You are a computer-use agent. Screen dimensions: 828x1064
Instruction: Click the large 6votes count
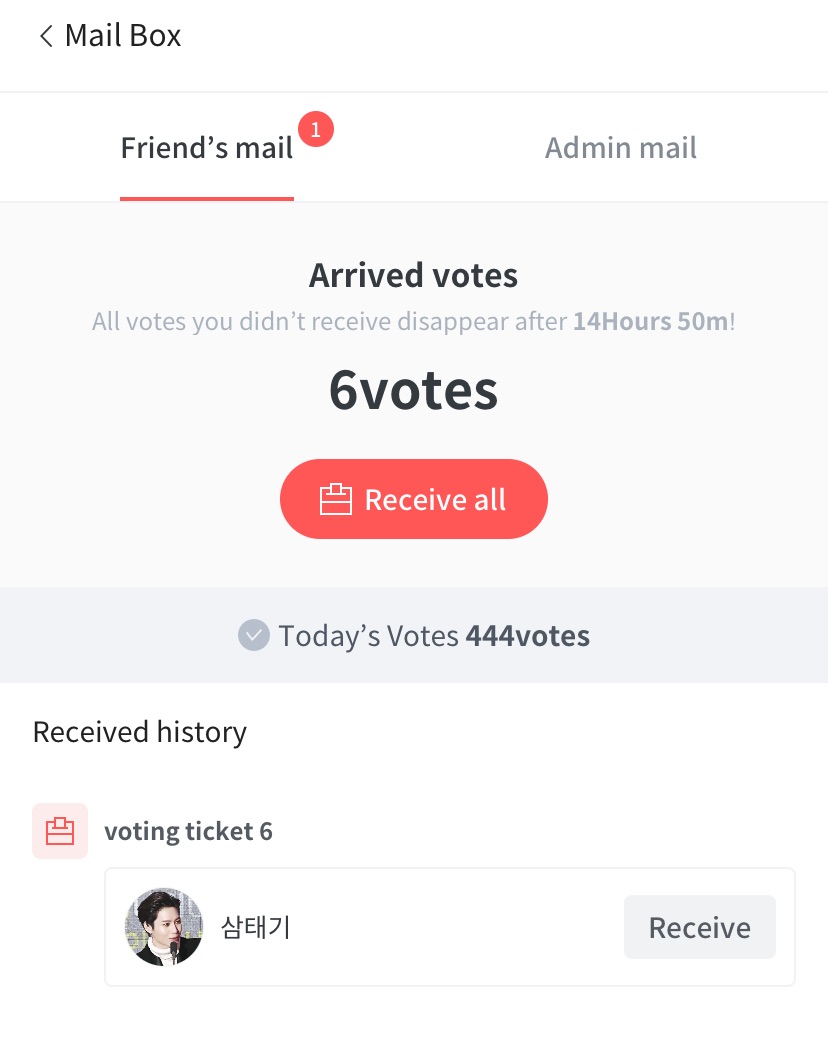[x=413, y=390]
